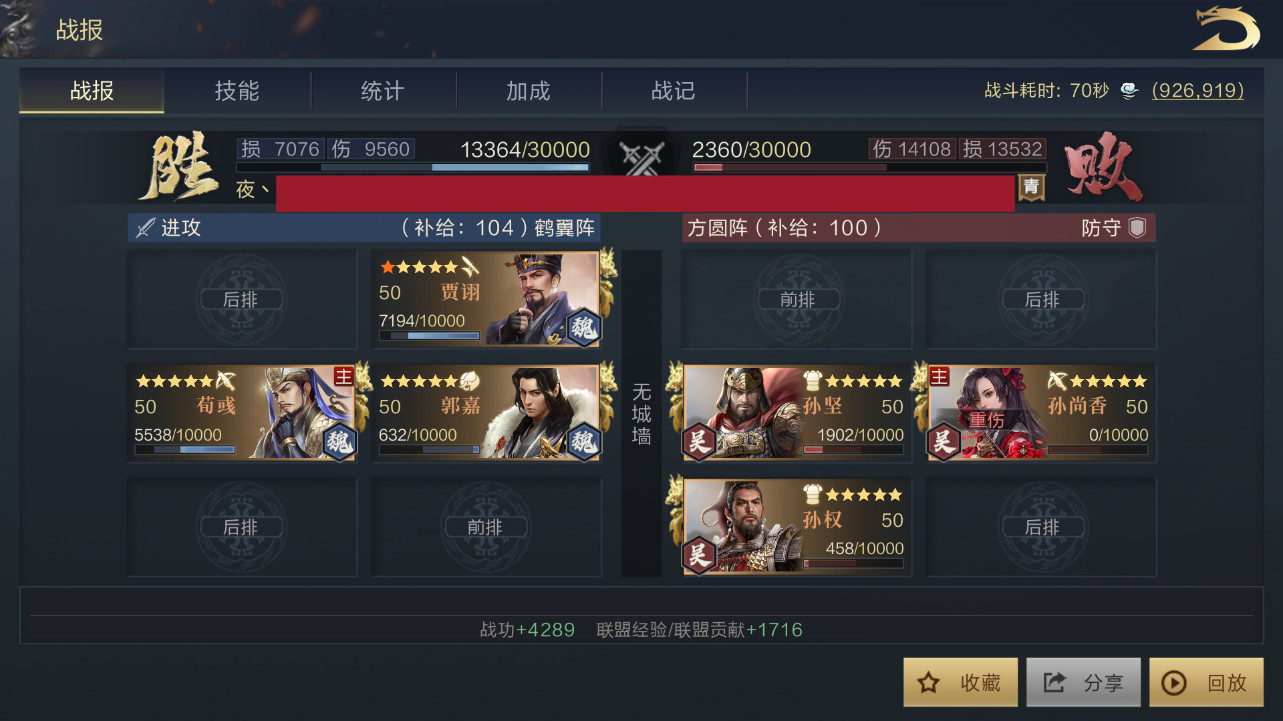Switch to the 技能 tab
Image resolution: width=1283 pixels, height=721 pixels.
(237, 91)
